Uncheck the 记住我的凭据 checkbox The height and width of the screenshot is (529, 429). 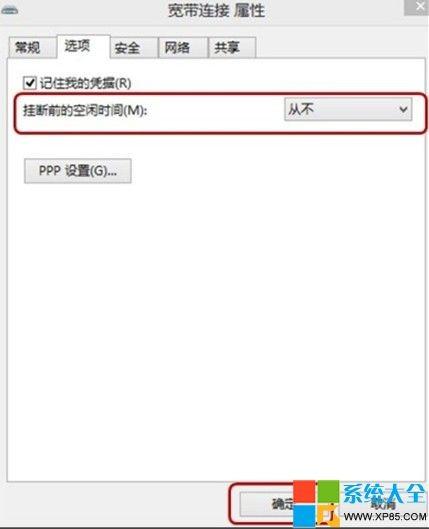coord(30,83)
